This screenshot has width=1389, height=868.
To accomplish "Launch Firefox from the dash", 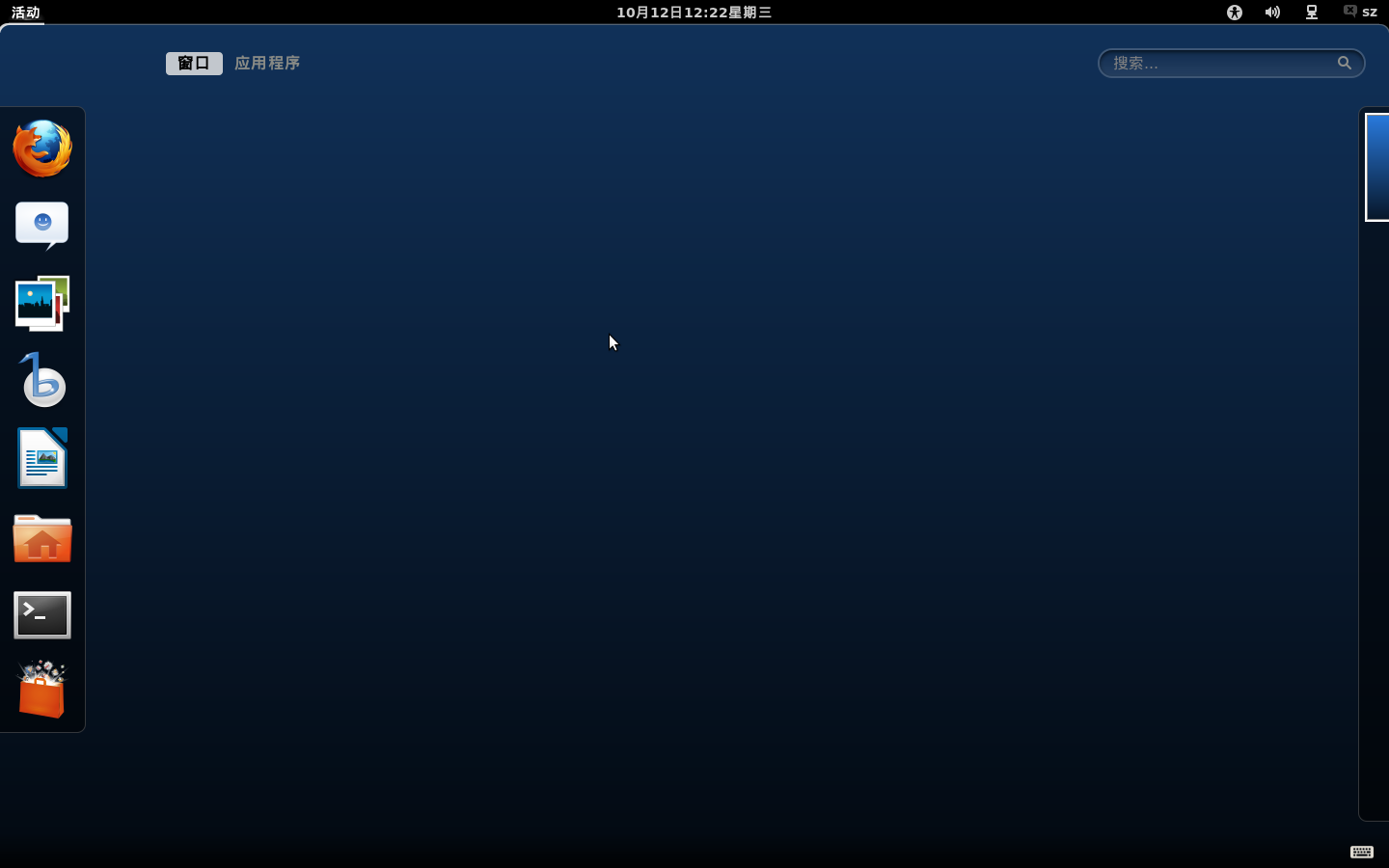I will click(x=42, y=149).
